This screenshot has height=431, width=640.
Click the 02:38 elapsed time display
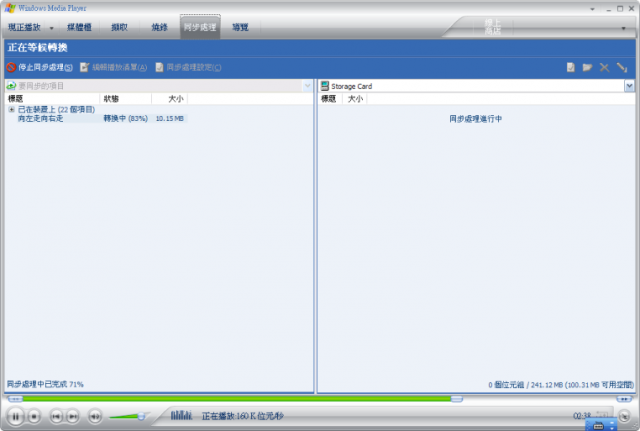(582, 415)
